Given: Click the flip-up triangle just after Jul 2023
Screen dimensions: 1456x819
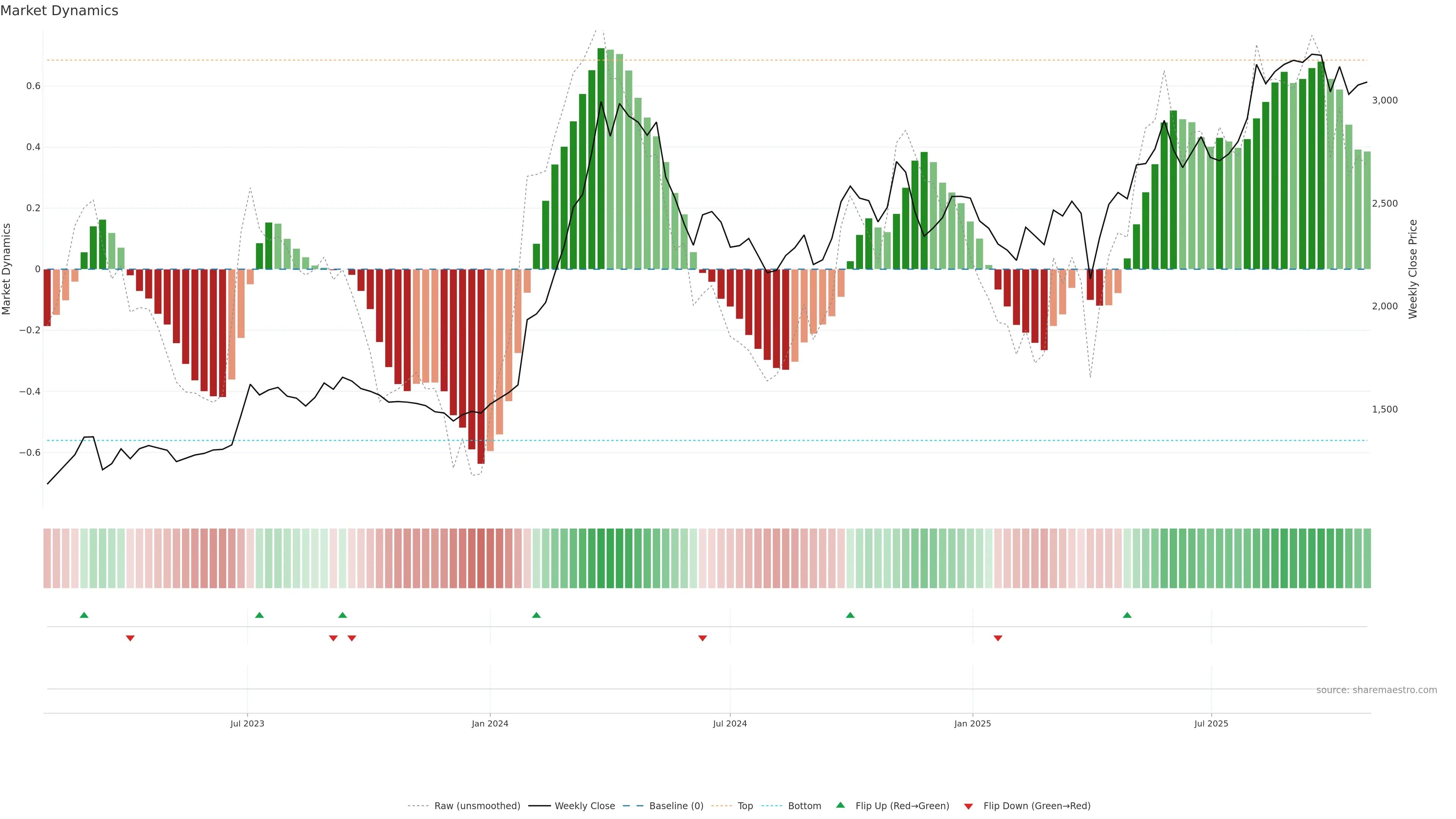Looking at the screenshot, I should pos(259,615).
